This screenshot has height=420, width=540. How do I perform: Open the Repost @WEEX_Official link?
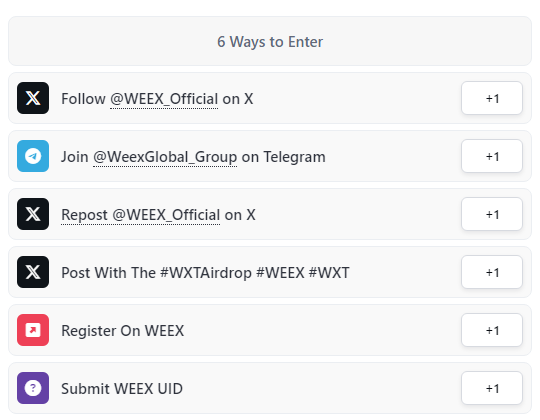[x=141, y=215]
